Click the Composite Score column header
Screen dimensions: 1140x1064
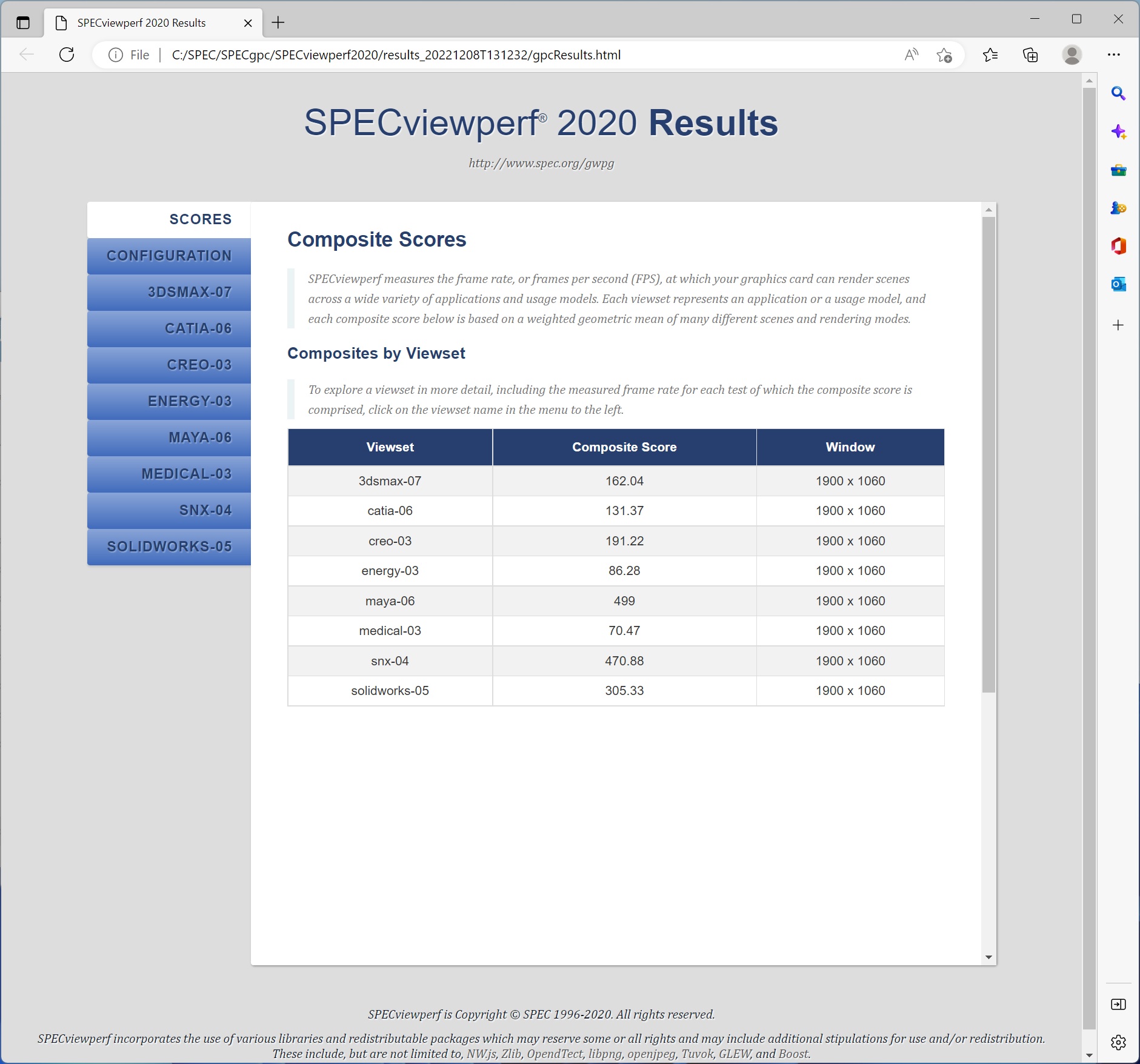point(624,447)
